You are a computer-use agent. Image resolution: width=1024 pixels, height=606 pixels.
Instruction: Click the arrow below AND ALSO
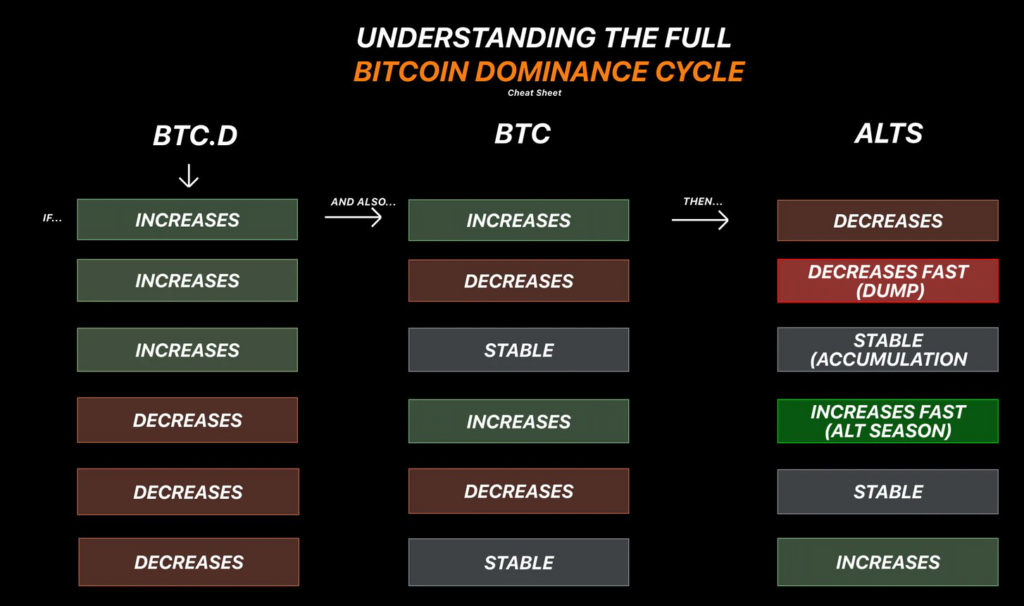click(x=353, y=217)
